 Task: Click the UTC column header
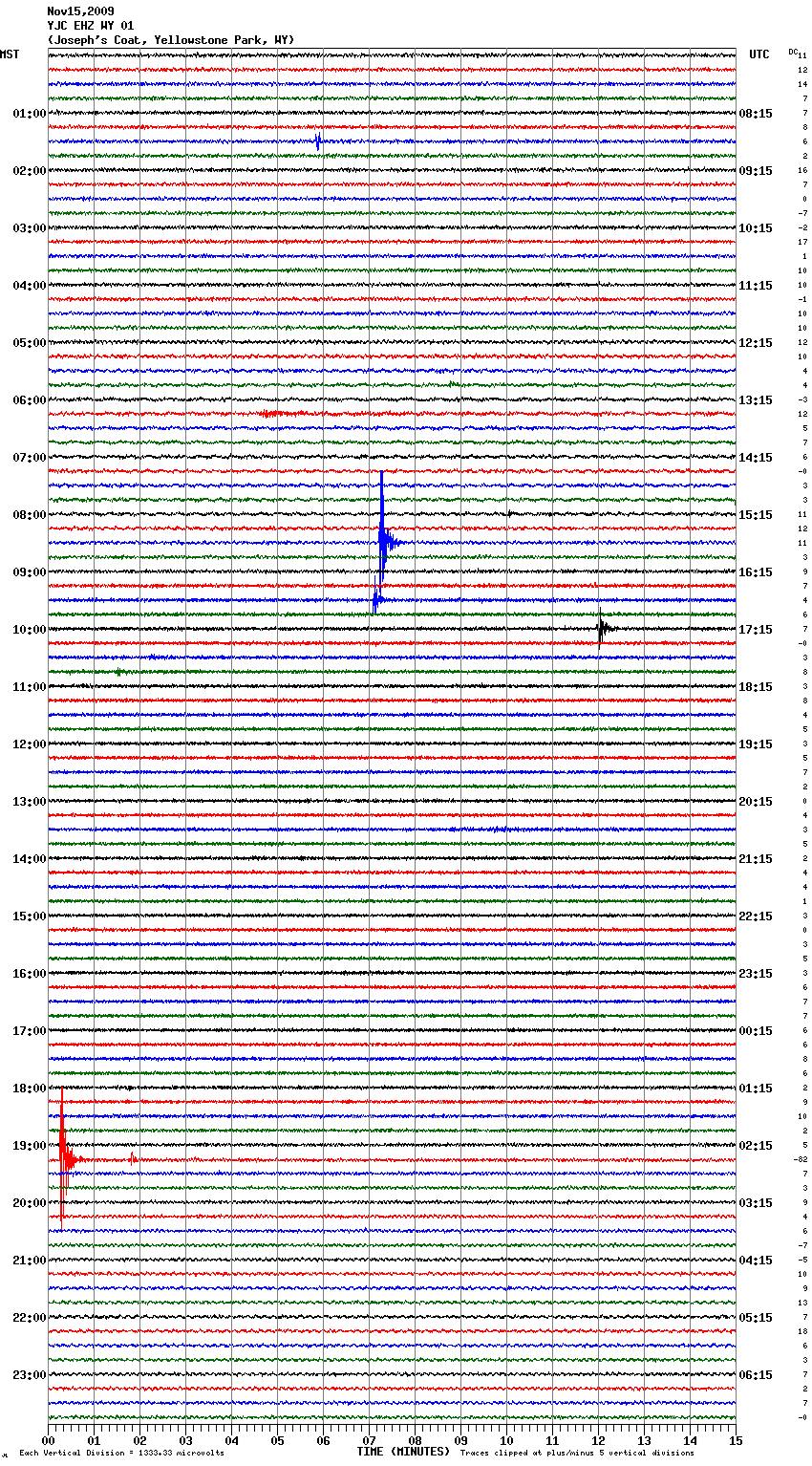point(759,54)
